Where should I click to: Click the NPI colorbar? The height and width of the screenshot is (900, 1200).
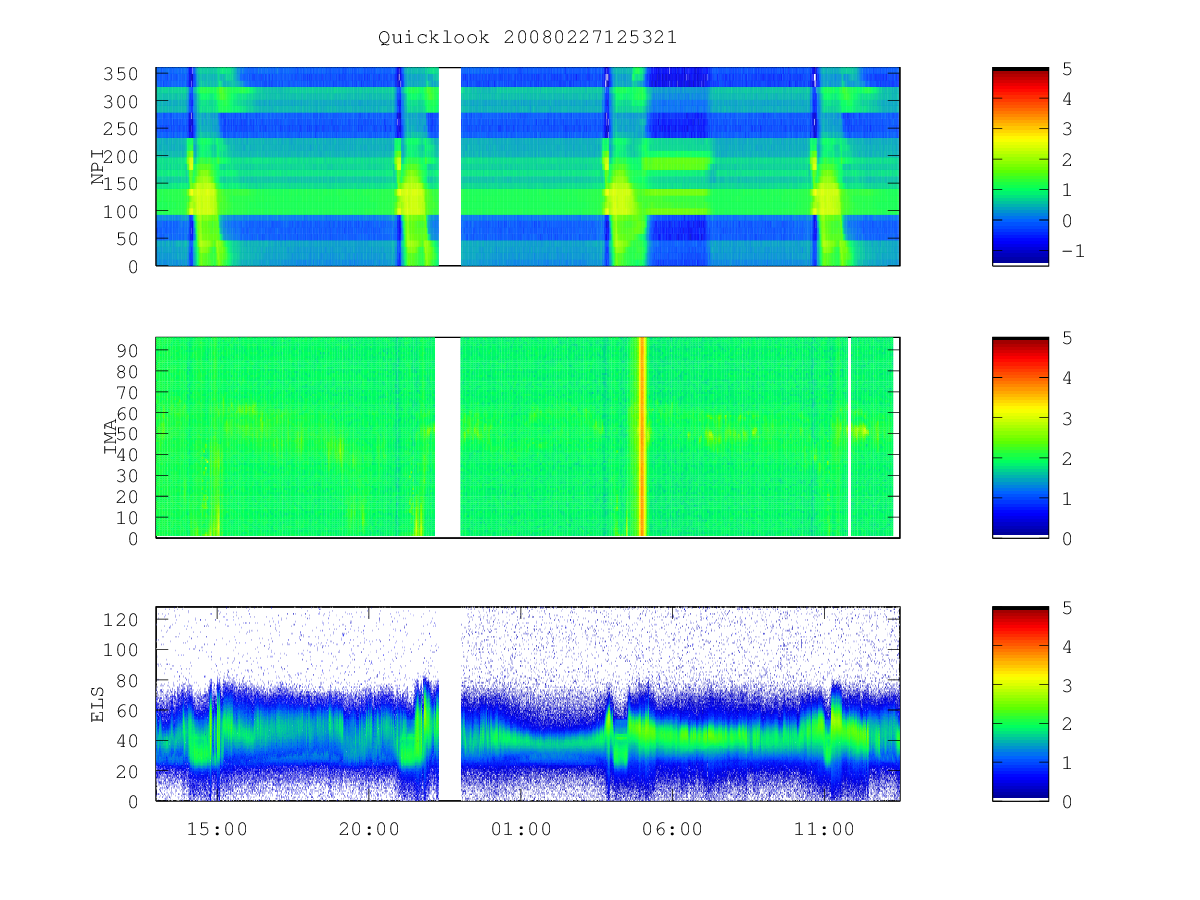[1020, 166]
